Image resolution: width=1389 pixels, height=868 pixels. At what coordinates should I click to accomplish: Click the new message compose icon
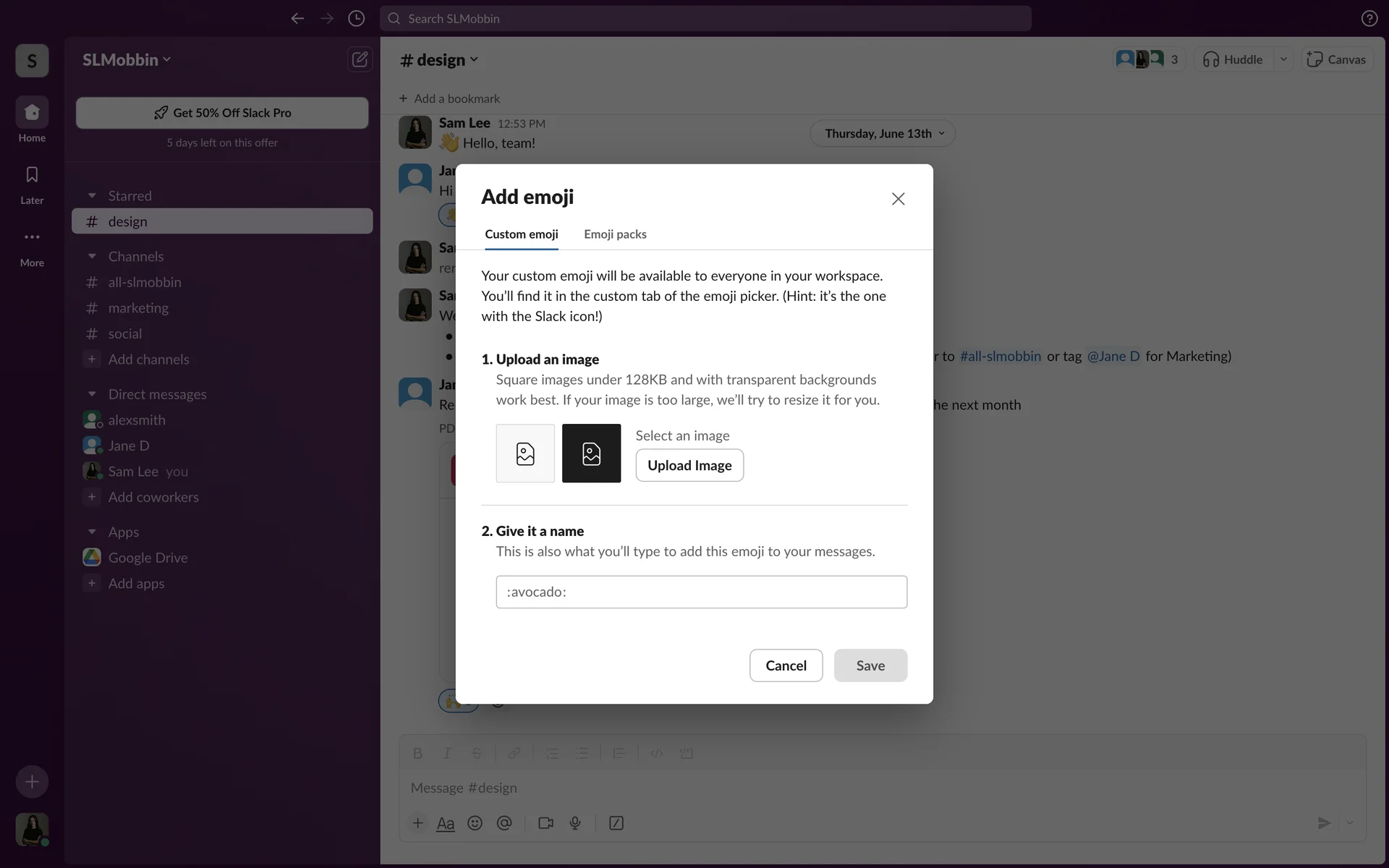[x=360, y=59]
